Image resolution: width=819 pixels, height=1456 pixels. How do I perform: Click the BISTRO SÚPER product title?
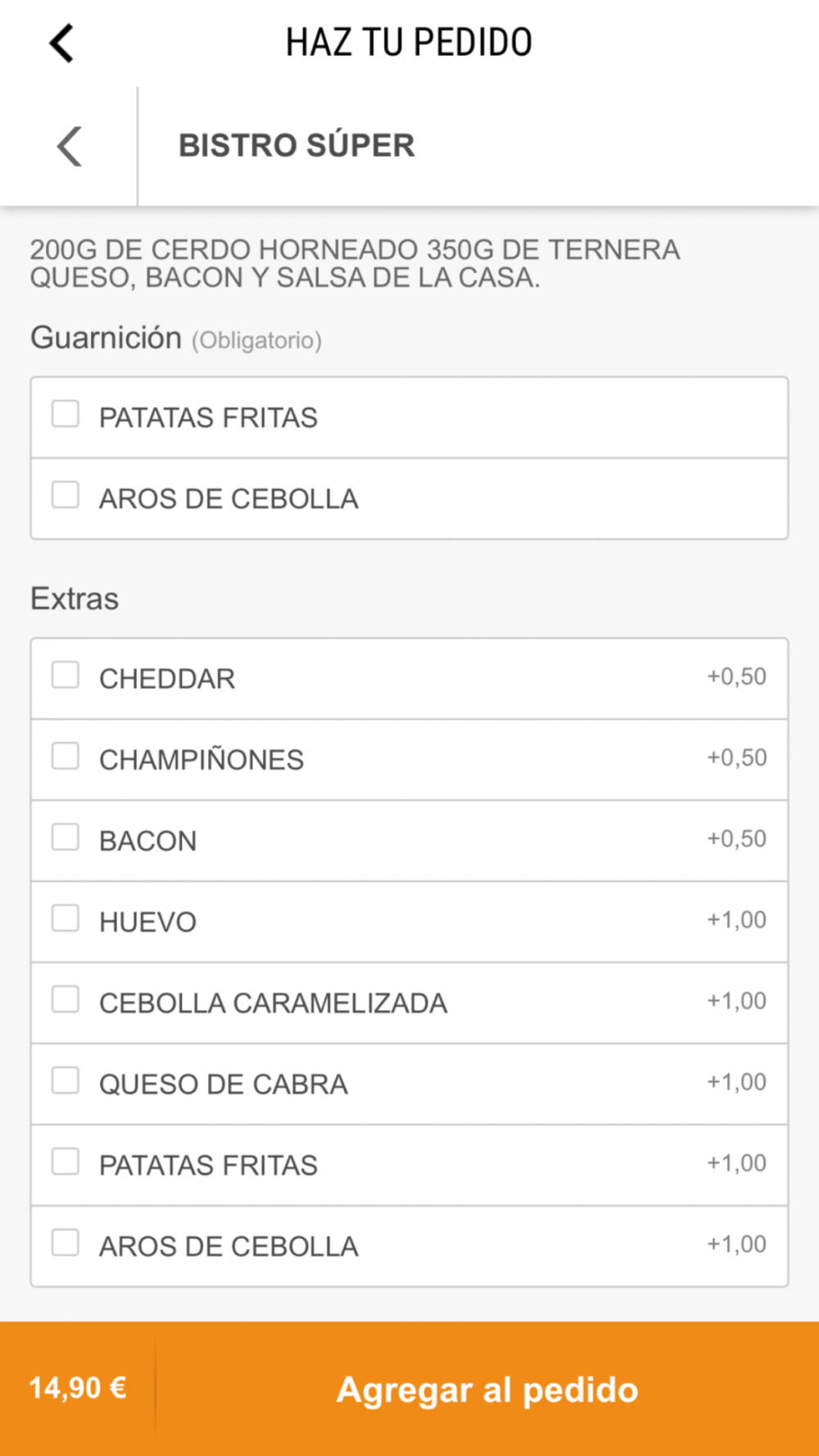tap(296, 146)
